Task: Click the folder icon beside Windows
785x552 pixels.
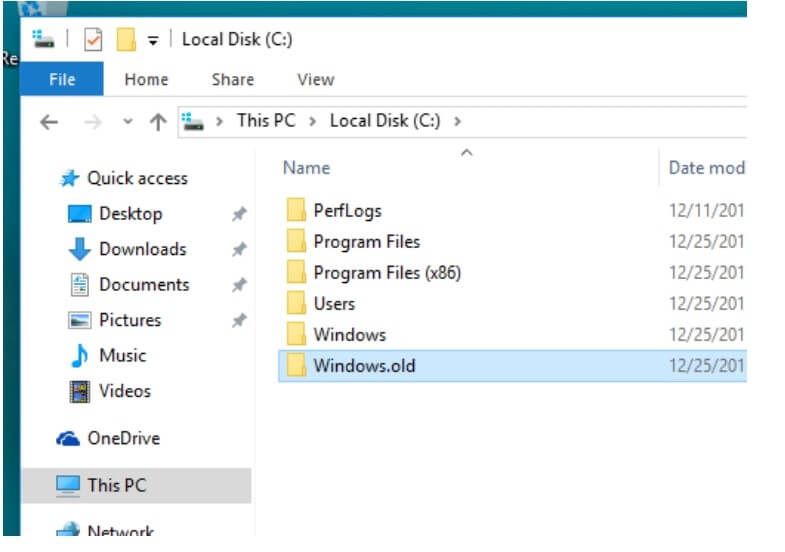Action: (x=296, y=334)
